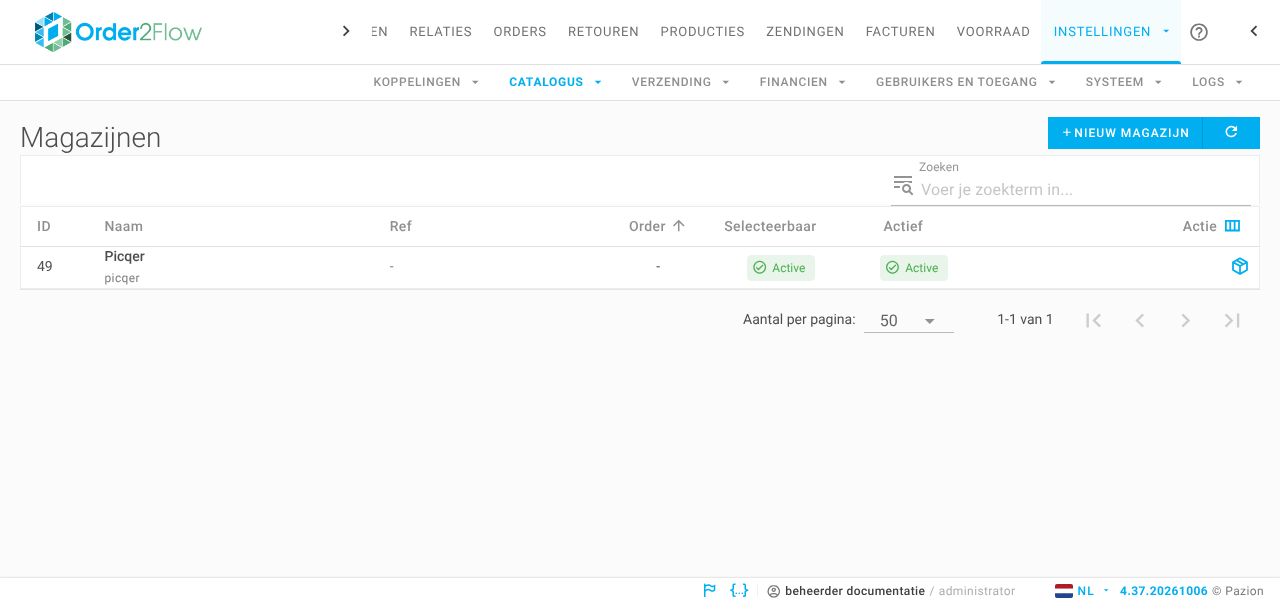Click user account icon in footer
The width and height of the screenshot is (1280, 600).
[x=773, y=591]
